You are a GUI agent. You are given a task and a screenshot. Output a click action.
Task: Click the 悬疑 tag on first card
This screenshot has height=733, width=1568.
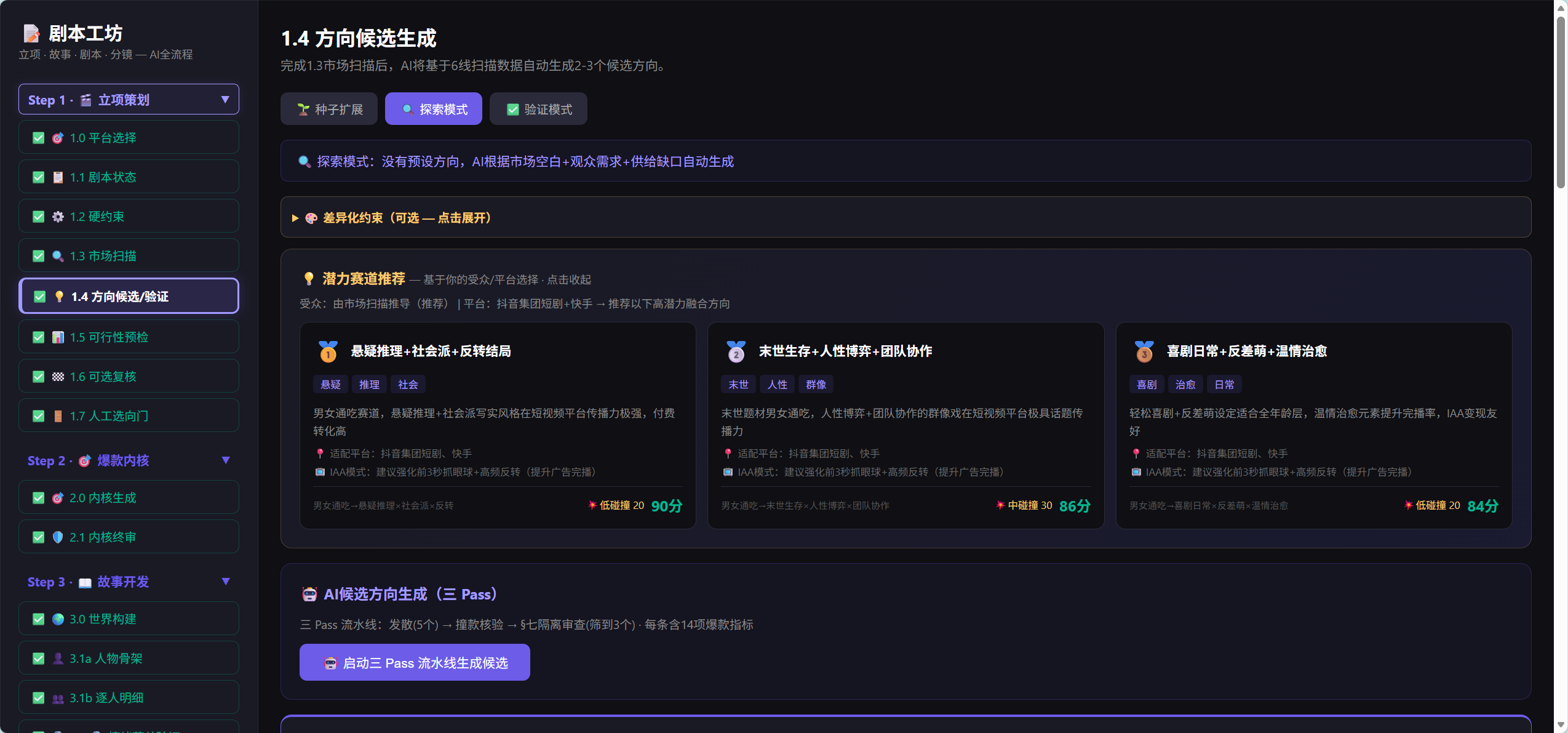331,385
